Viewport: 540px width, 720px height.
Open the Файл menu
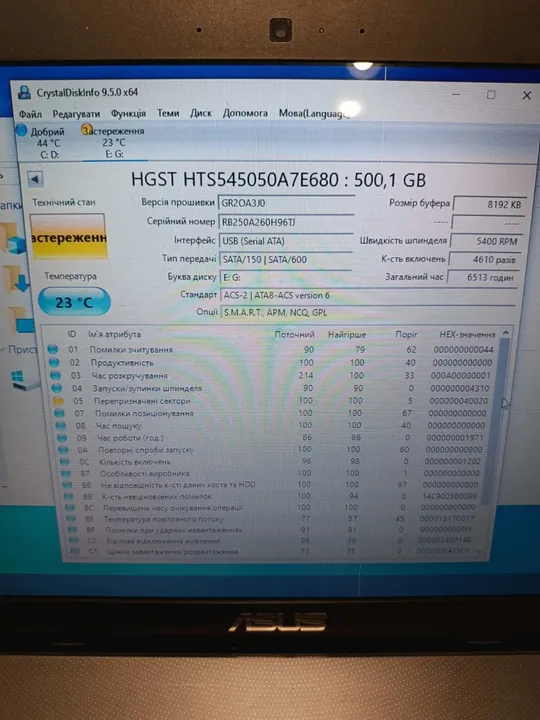click(x=30, y=113)
